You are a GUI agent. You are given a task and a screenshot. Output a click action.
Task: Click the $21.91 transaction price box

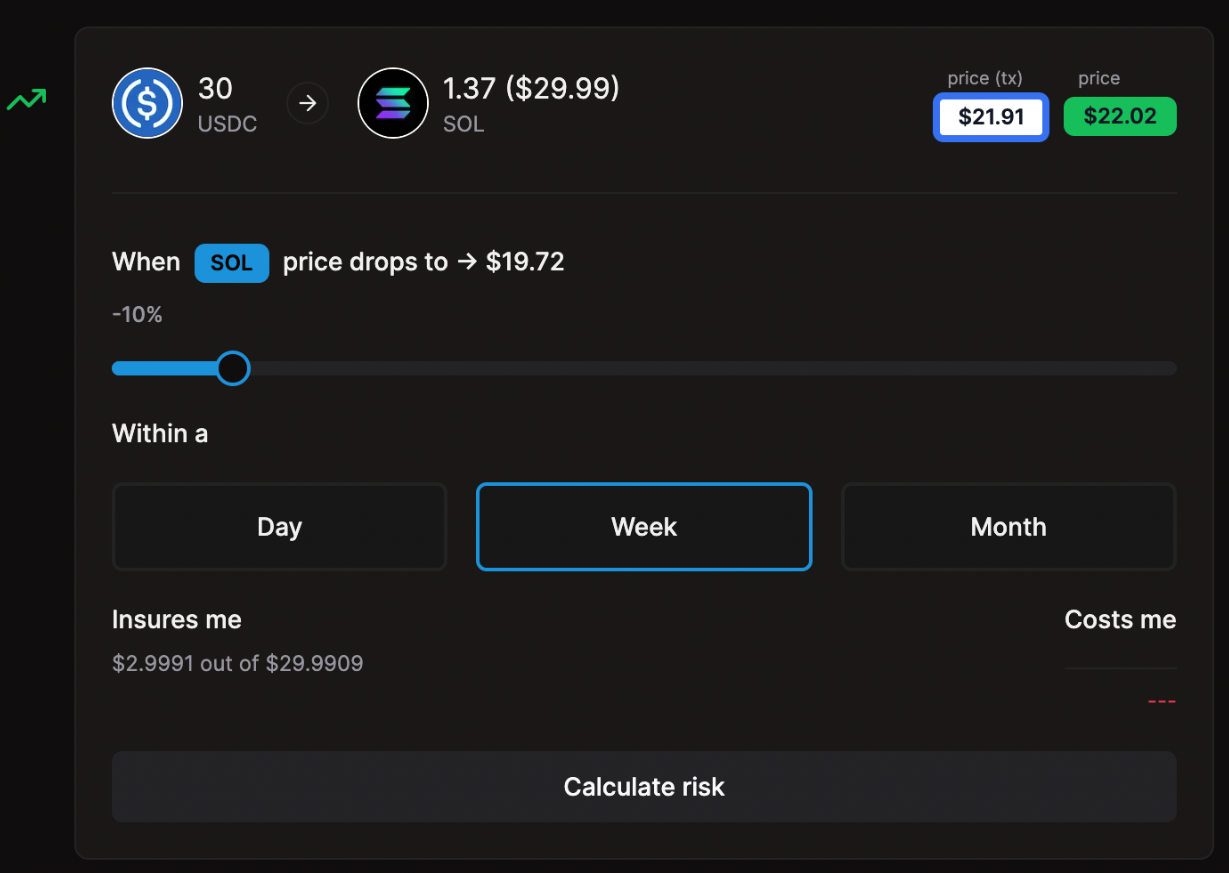click(x=990, y=117)
